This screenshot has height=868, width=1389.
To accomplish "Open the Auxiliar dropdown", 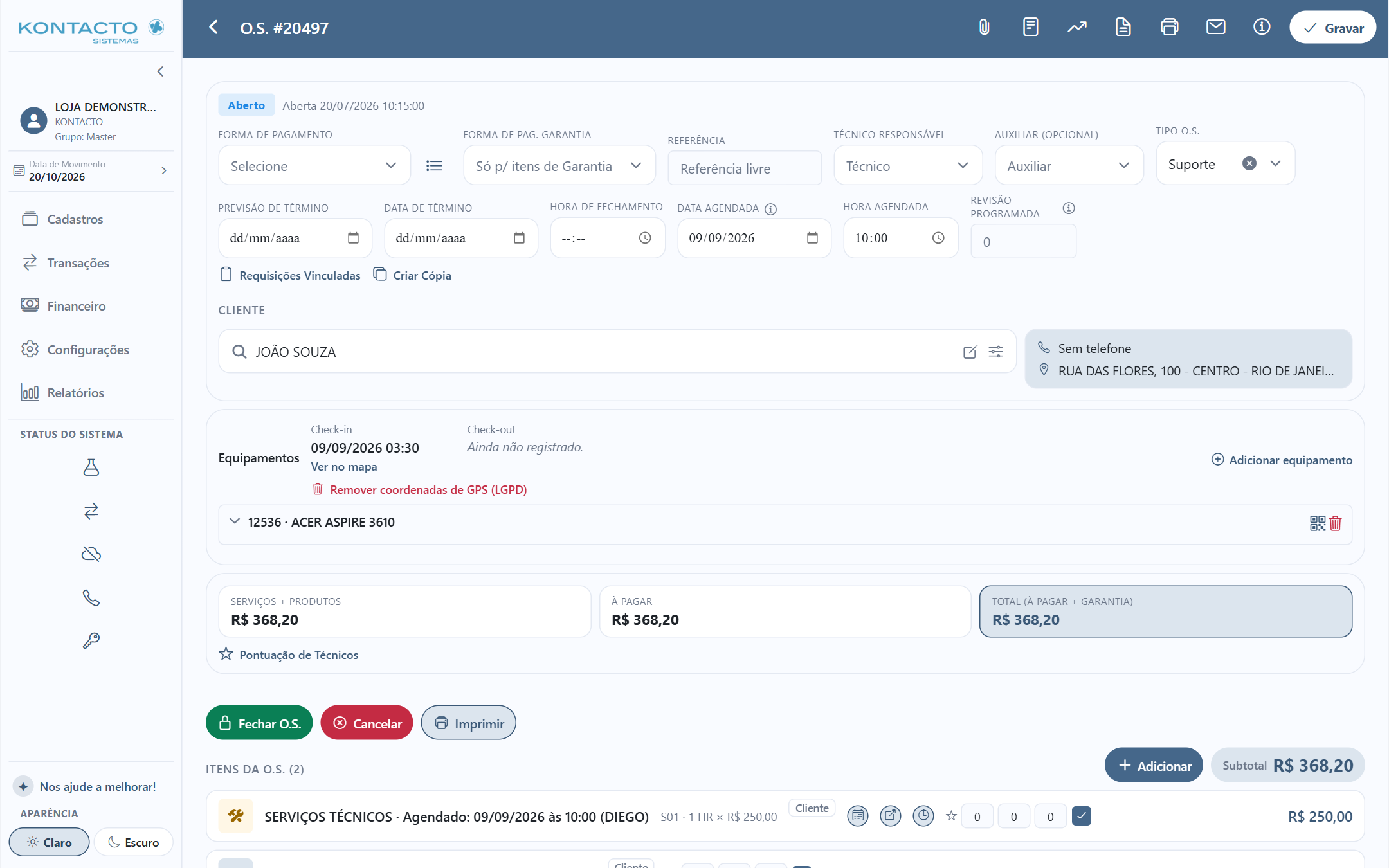I will [1069, 166].
